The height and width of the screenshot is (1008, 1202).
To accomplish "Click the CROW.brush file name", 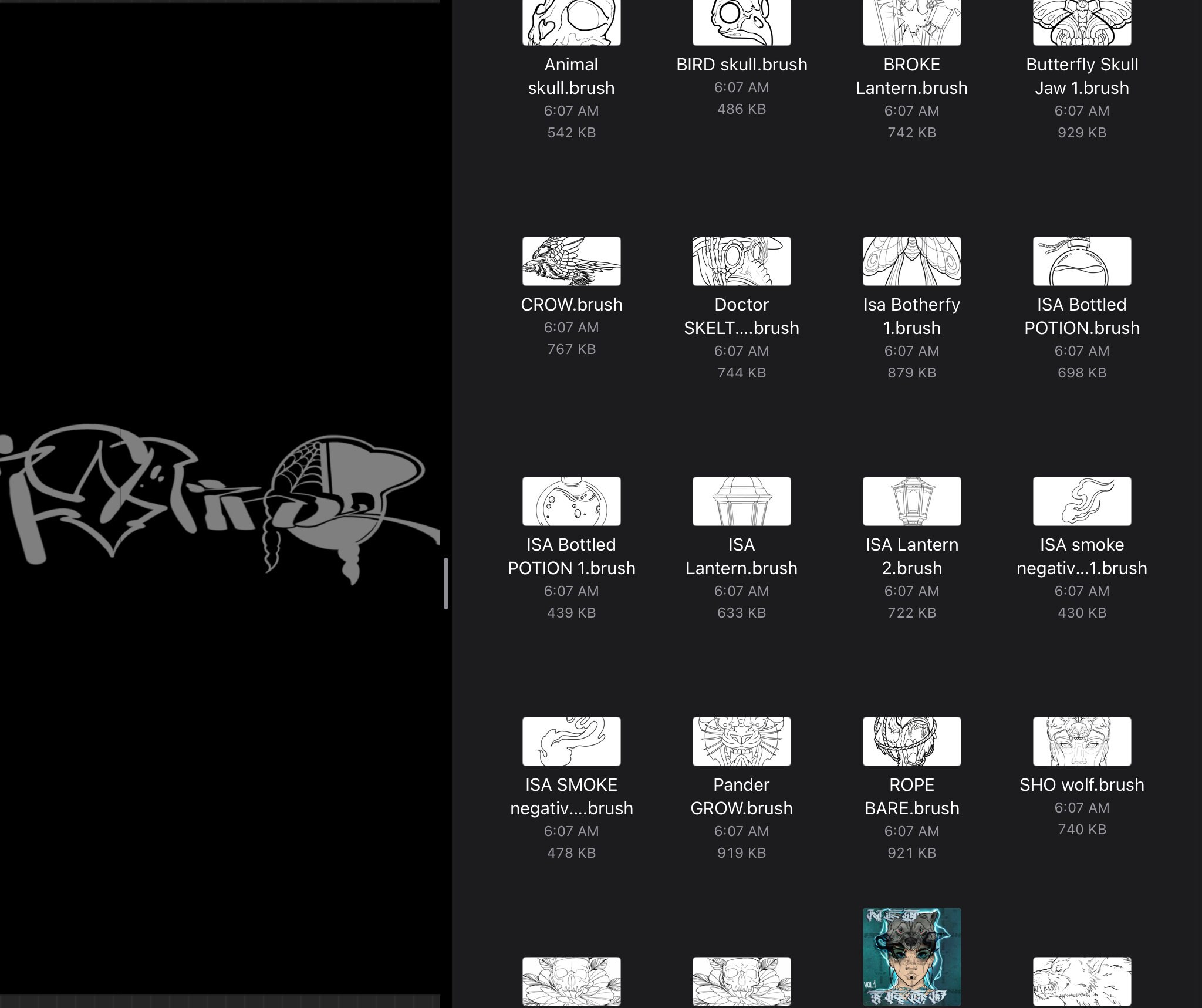I will tap(571, 305).
